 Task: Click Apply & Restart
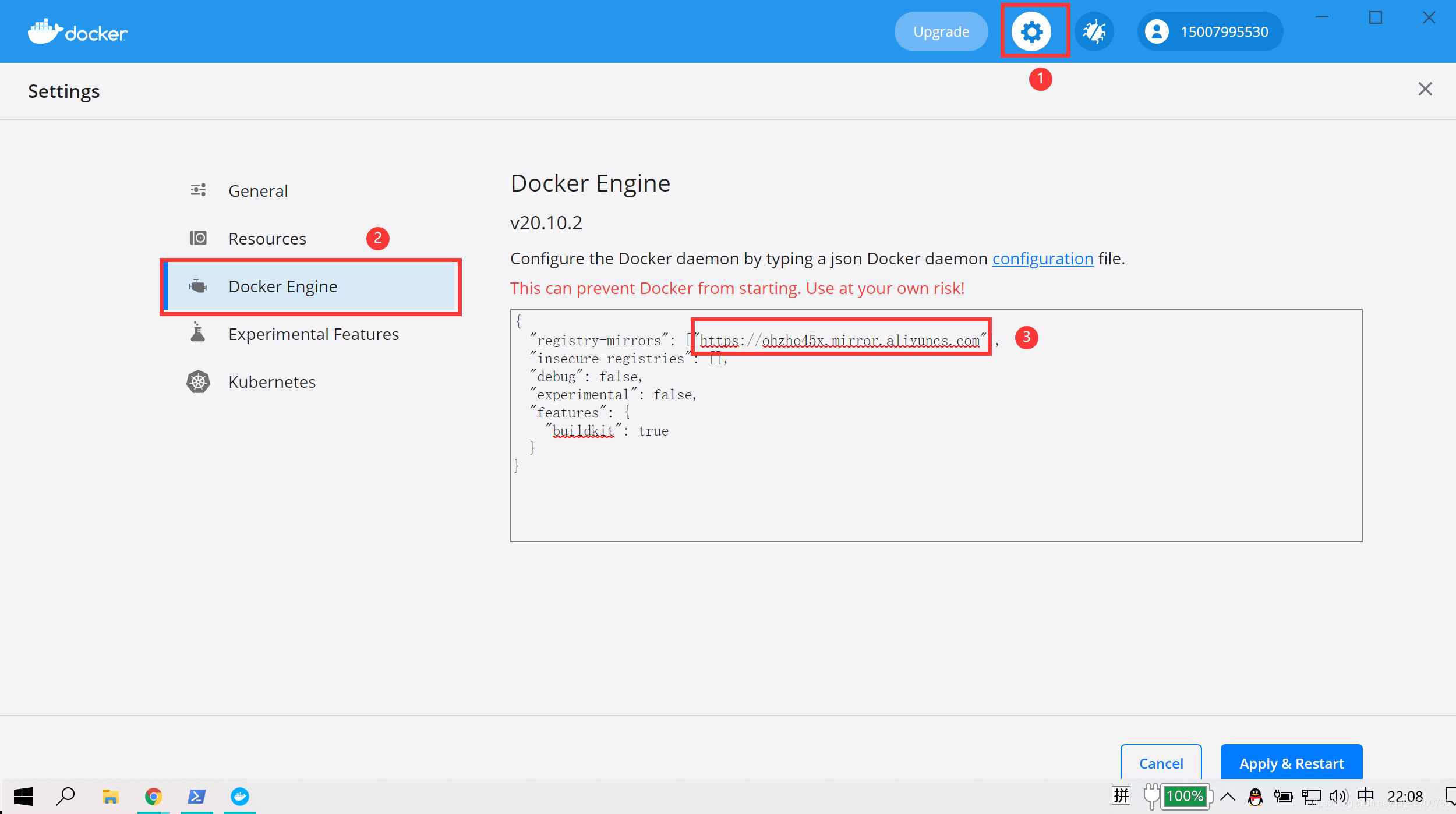1291,763
